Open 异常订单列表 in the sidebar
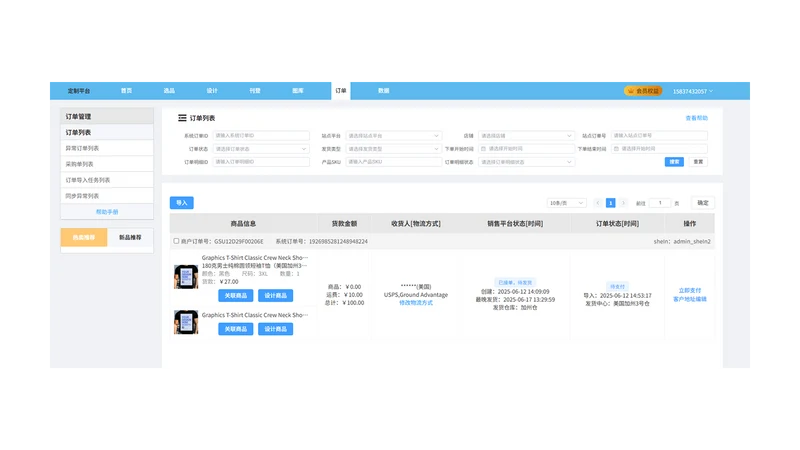The image size is (800, 450). tap(107, 148)
